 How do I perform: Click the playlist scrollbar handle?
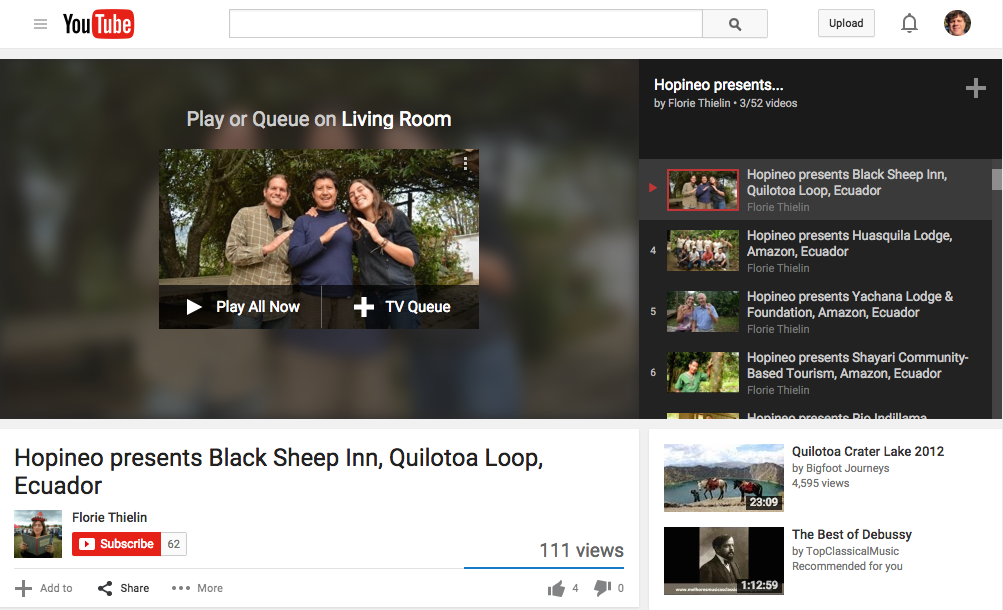(x=997, y=180)
